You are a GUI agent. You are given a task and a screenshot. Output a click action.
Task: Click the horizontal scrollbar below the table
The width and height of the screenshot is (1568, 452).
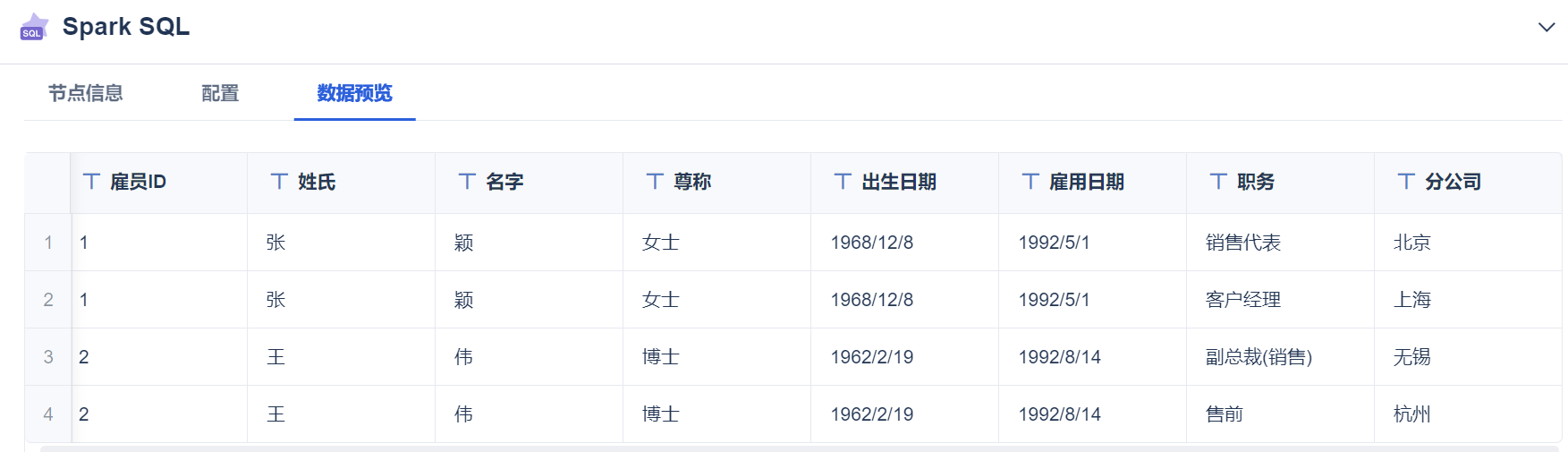796,448
